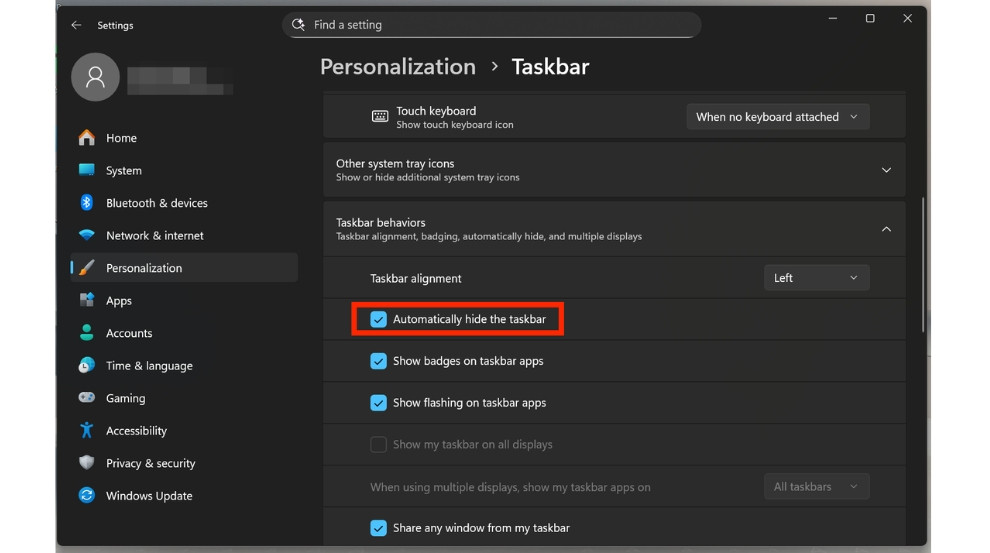Open Time & language settings page
The height and width of the screenshot is (553, 990).
click(x=149, y=366)
